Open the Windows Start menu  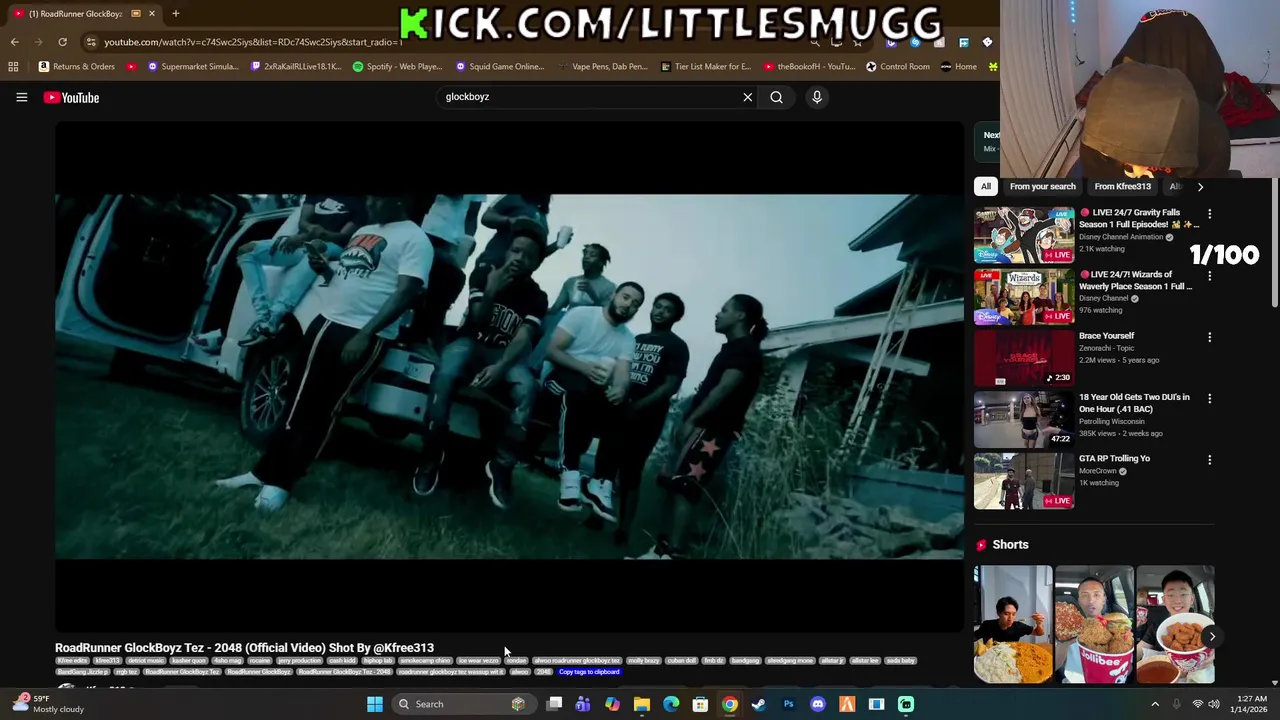click(374, 704)
